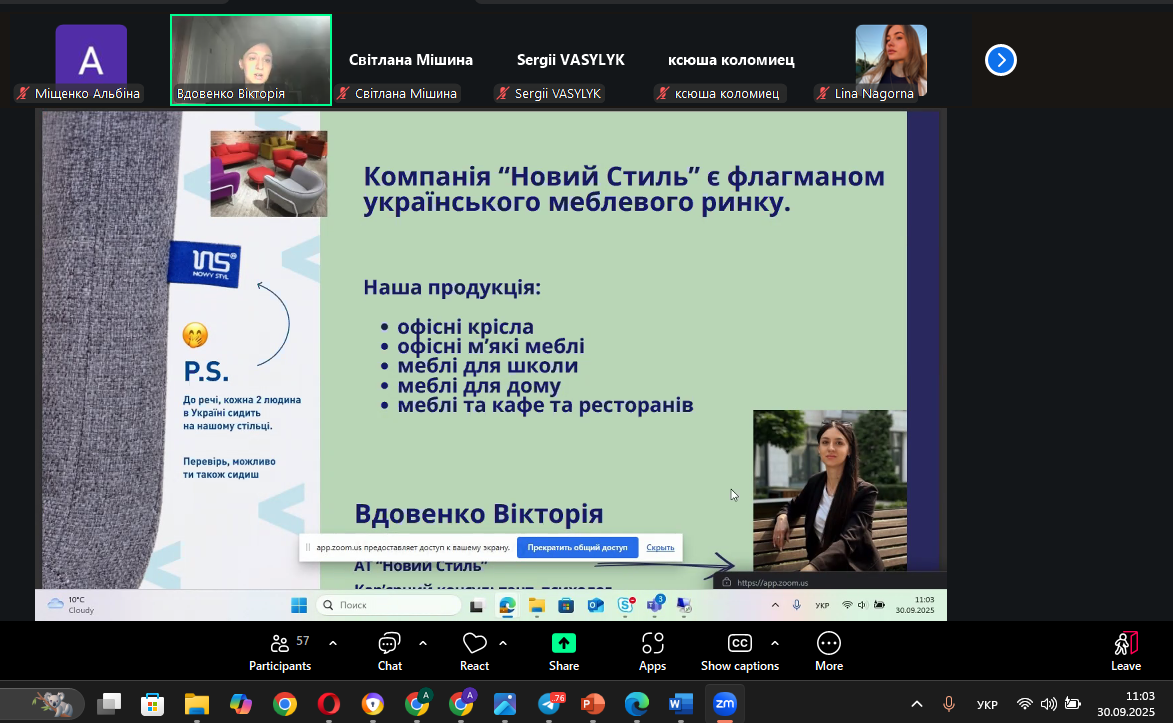1173x723 pixels.
Task: Expand the React options chevron
Action: pyautogui.click(x=503, y=643)
